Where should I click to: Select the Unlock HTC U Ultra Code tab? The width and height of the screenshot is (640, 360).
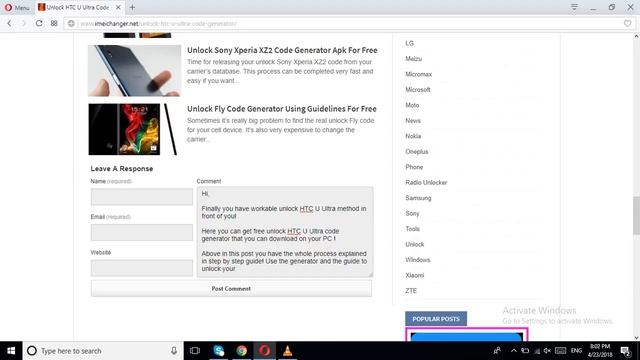[x=79, y=7]
